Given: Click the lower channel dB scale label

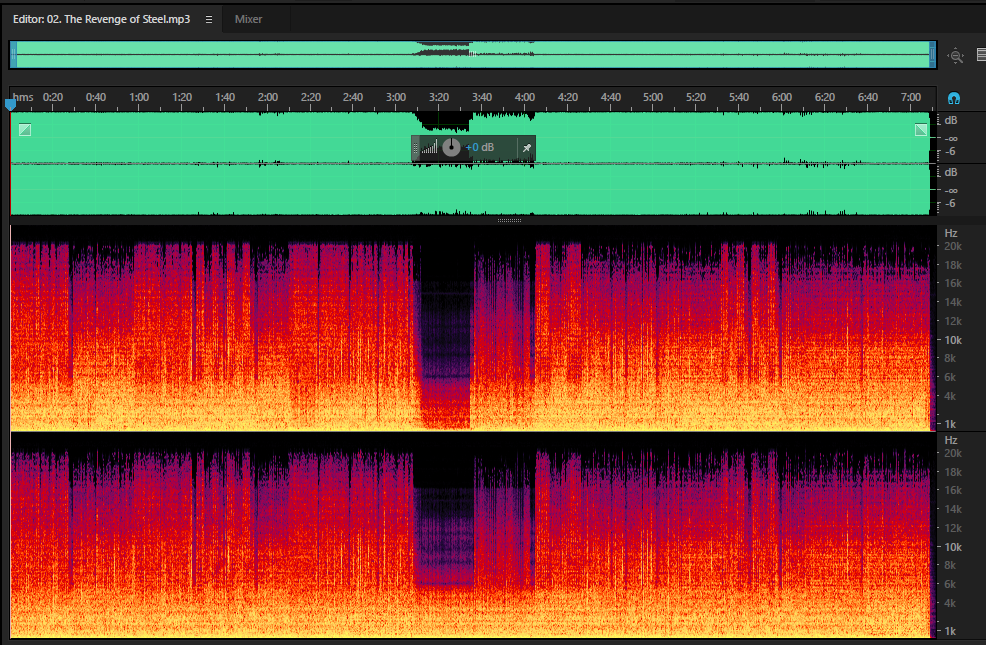Looking at the screenshot, I should 951,172.
